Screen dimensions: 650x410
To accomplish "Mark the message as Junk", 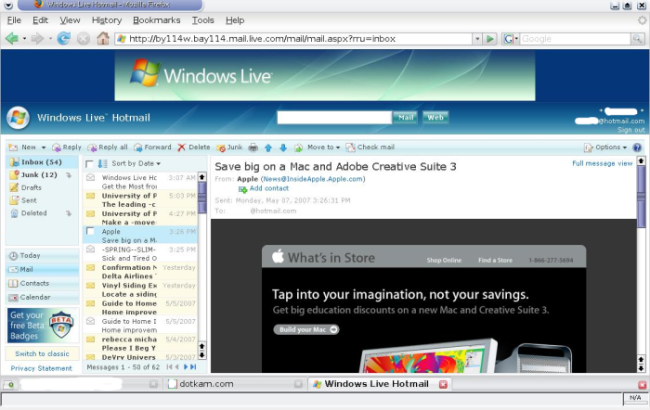I will click(x=229, y=147).
